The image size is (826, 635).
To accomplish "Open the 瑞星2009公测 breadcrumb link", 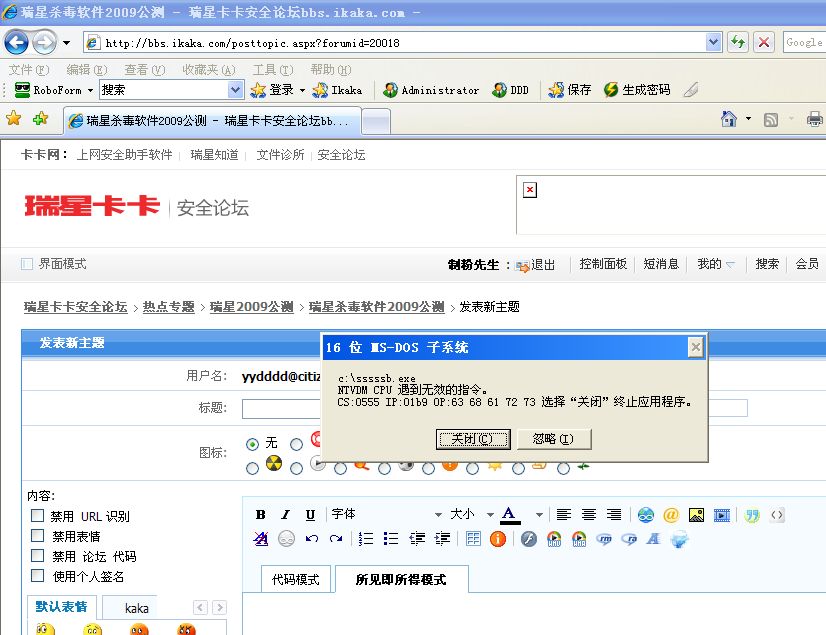I will [x=252, y=307].
